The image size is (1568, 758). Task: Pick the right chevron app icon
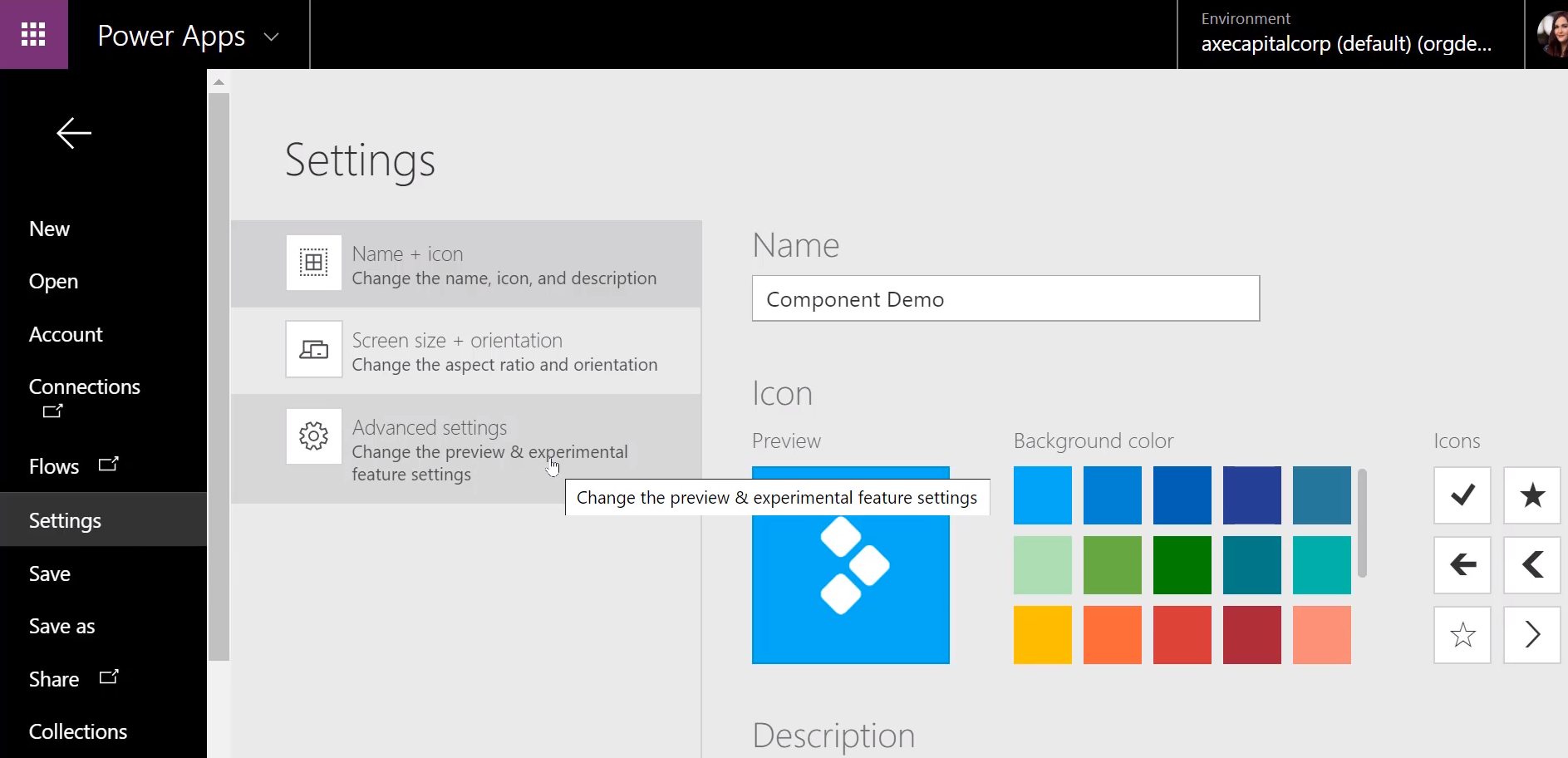1532,635
